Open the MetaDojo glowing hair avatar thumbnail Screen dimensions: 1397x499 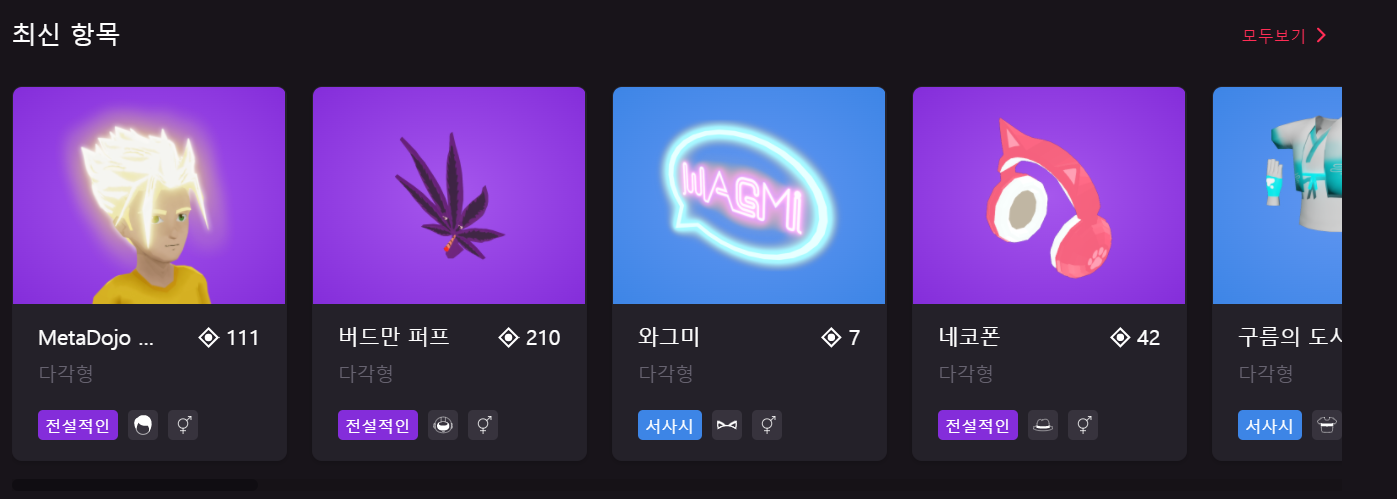[x=149, y=195]
